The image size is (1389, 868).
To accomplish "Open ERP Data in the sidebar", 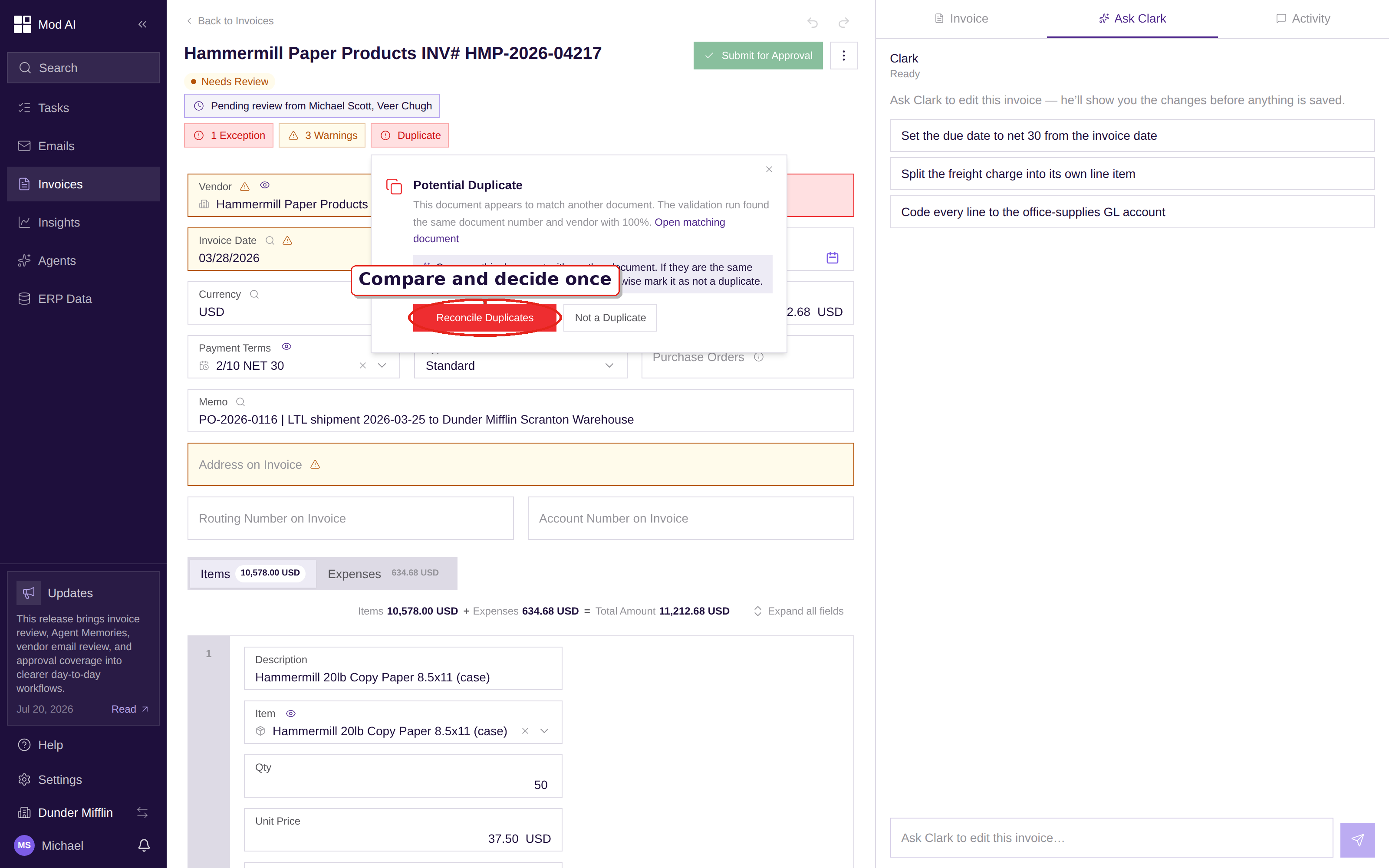I will click(x=83, y=299).
